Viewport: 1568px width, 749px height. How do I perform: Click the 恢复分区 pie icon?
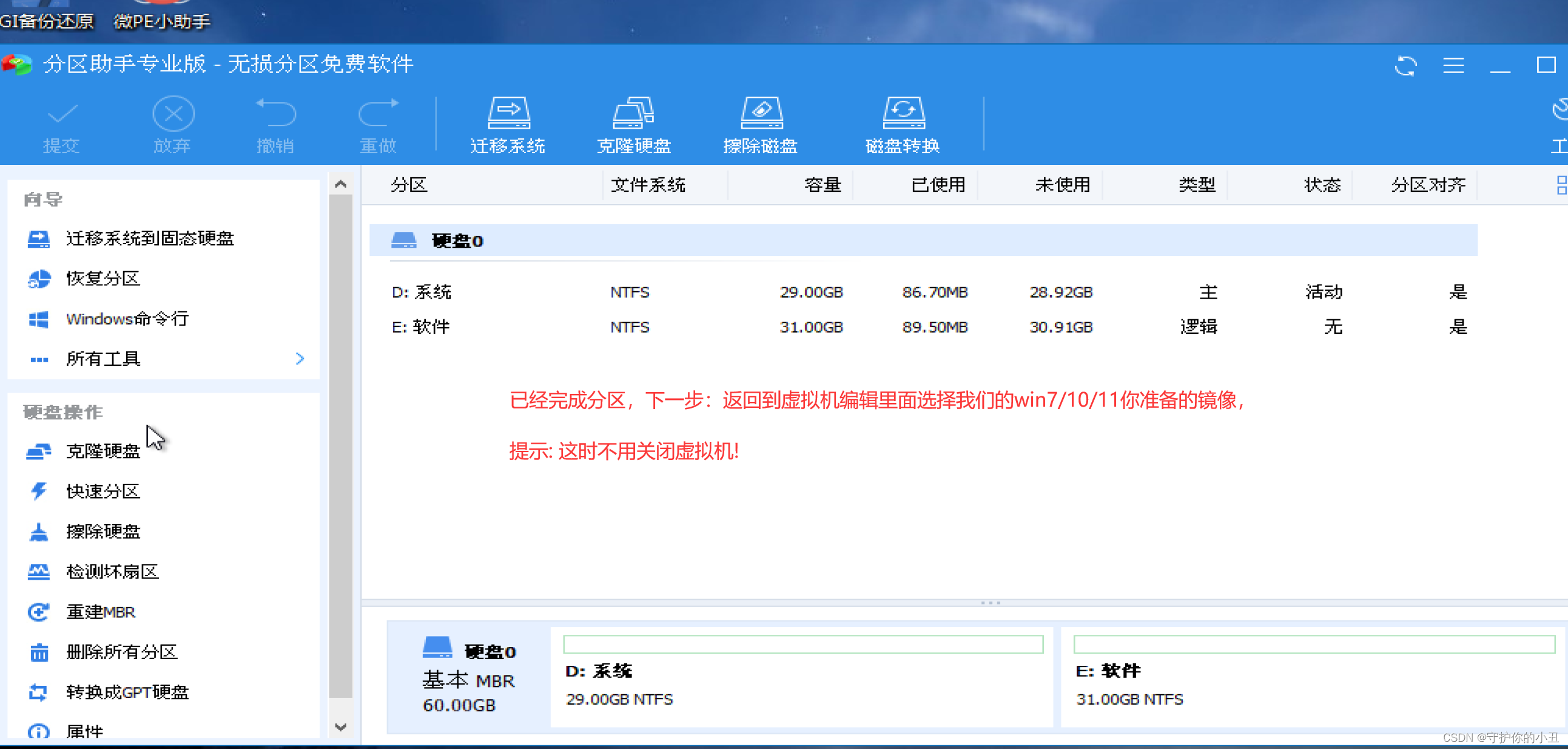point(39,279)
